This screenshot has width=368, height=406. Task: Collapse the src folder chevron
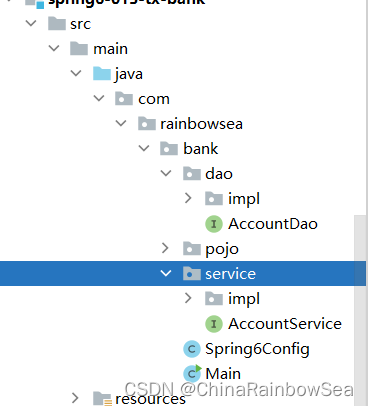pos(31,23)
